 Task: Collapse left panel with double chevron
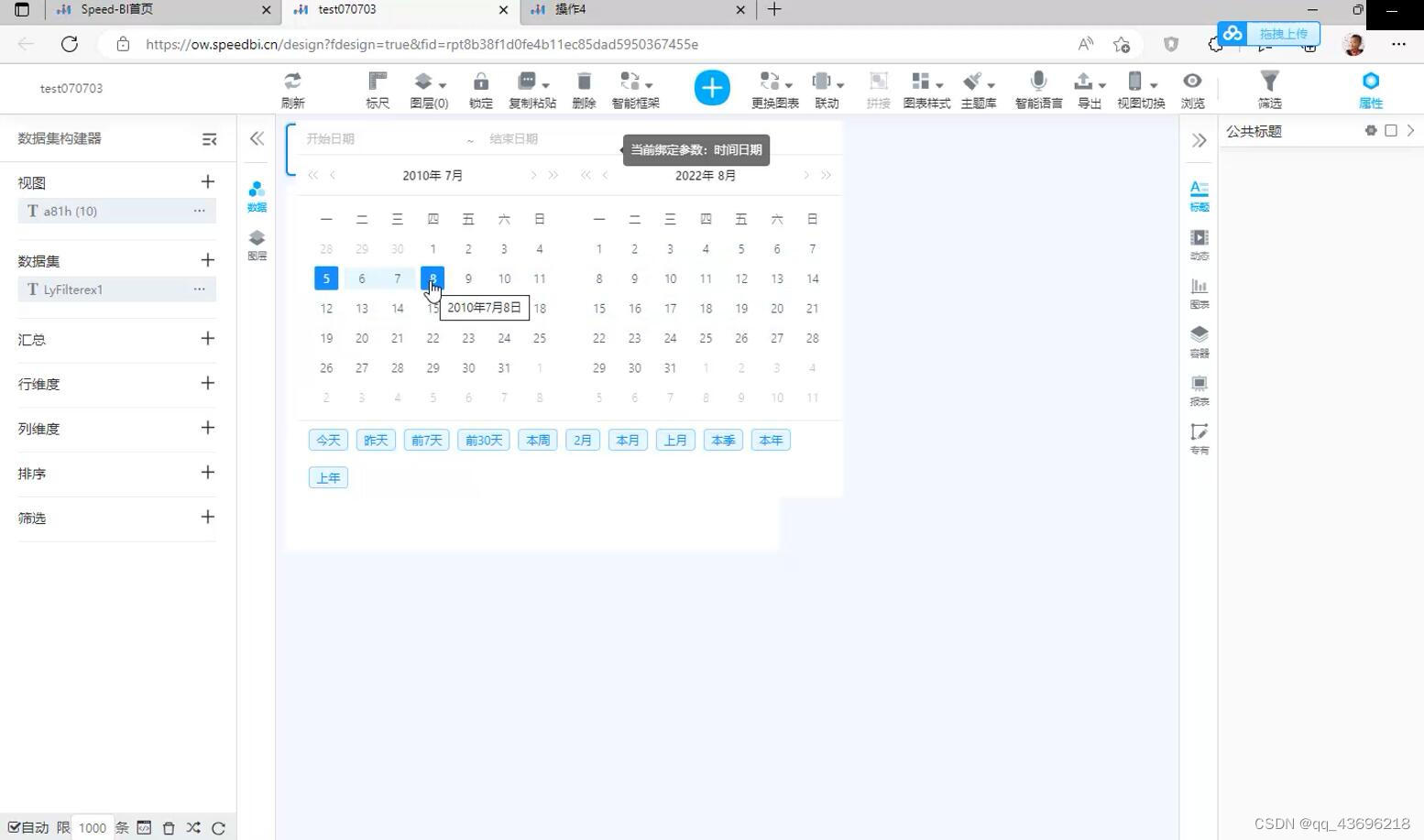pos(257,138)
